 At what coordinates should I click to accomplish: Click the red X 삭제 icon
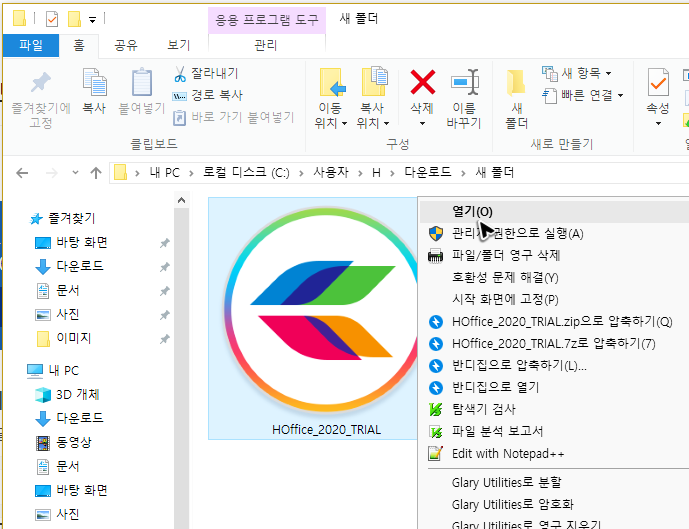pos(422,82)
